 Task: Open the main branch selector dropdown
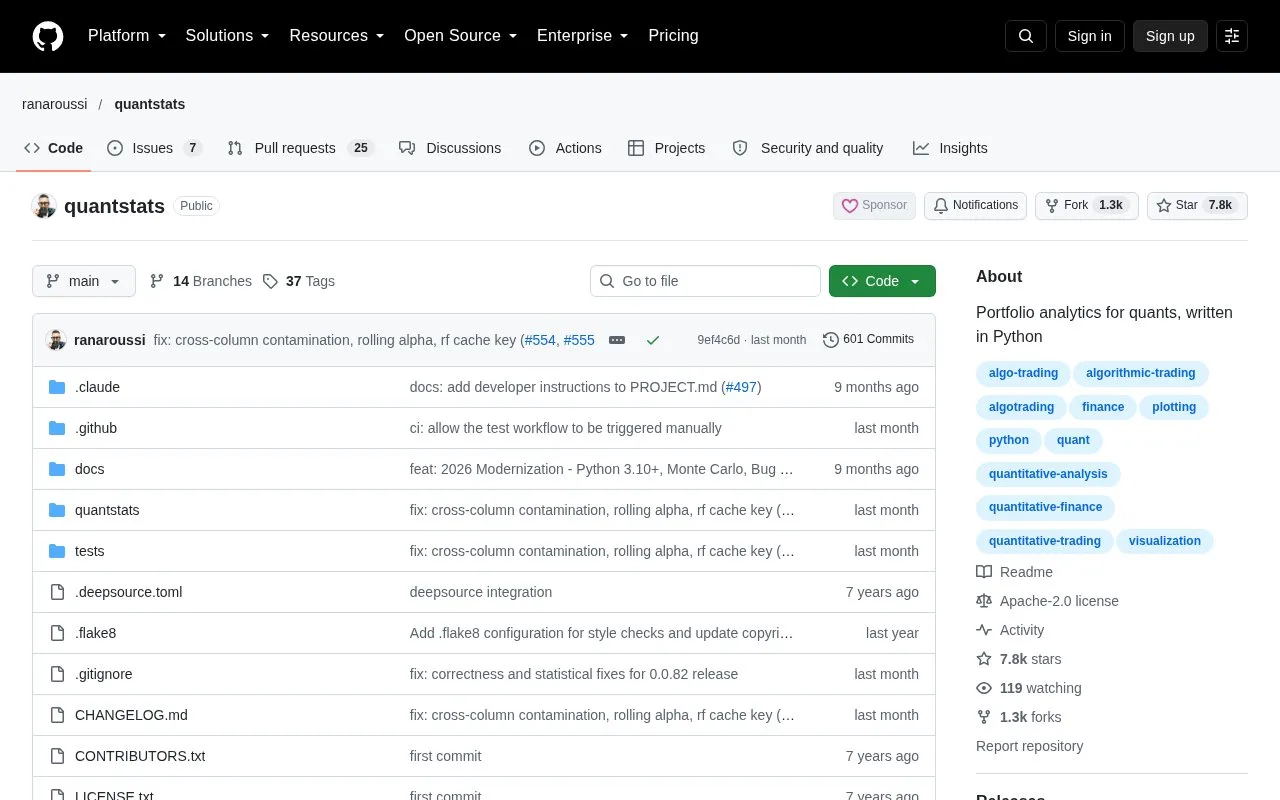click(84, 281)
